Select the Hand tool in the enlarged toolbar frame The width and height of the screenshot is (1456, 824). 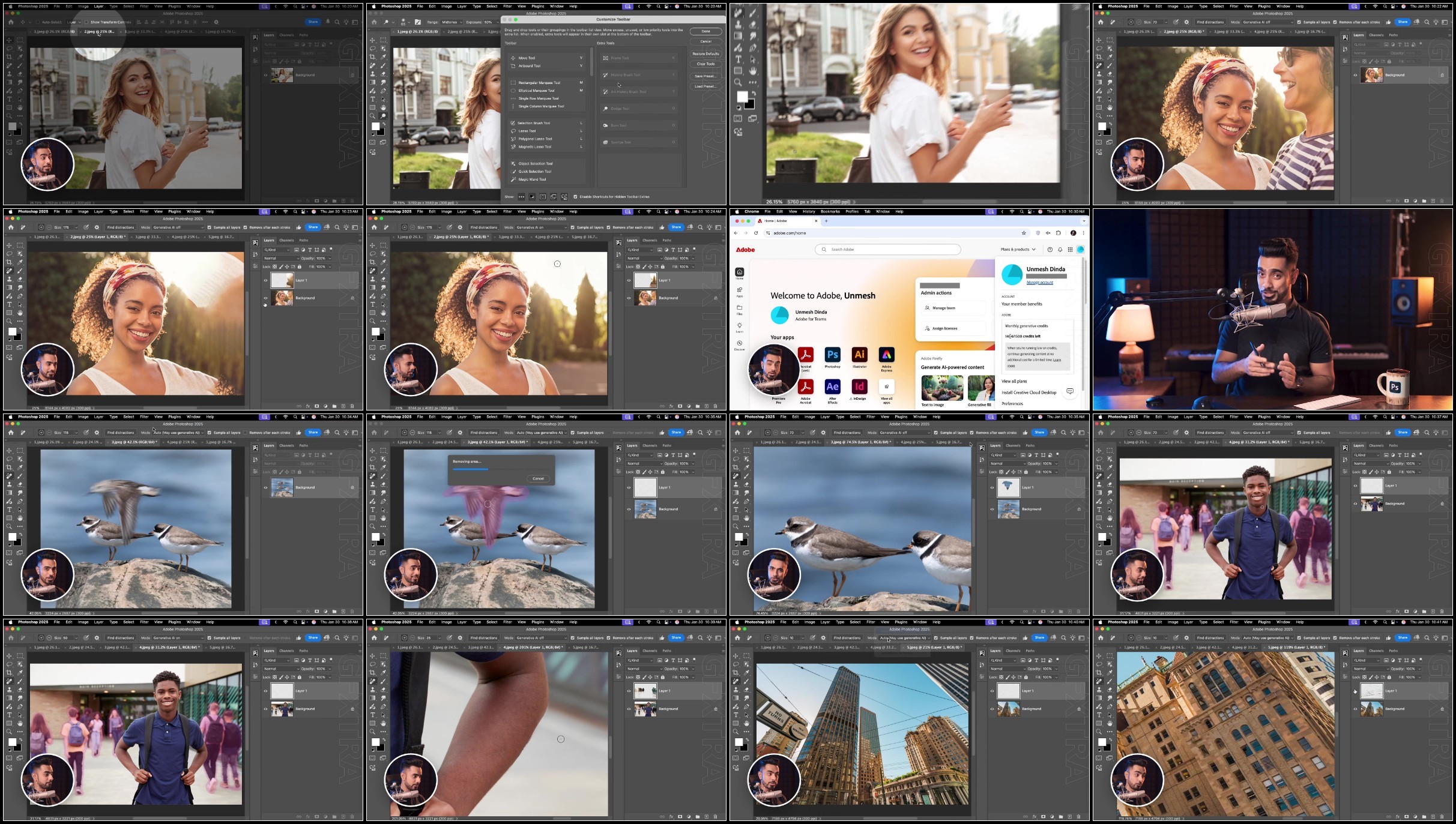tap(753, 71)
